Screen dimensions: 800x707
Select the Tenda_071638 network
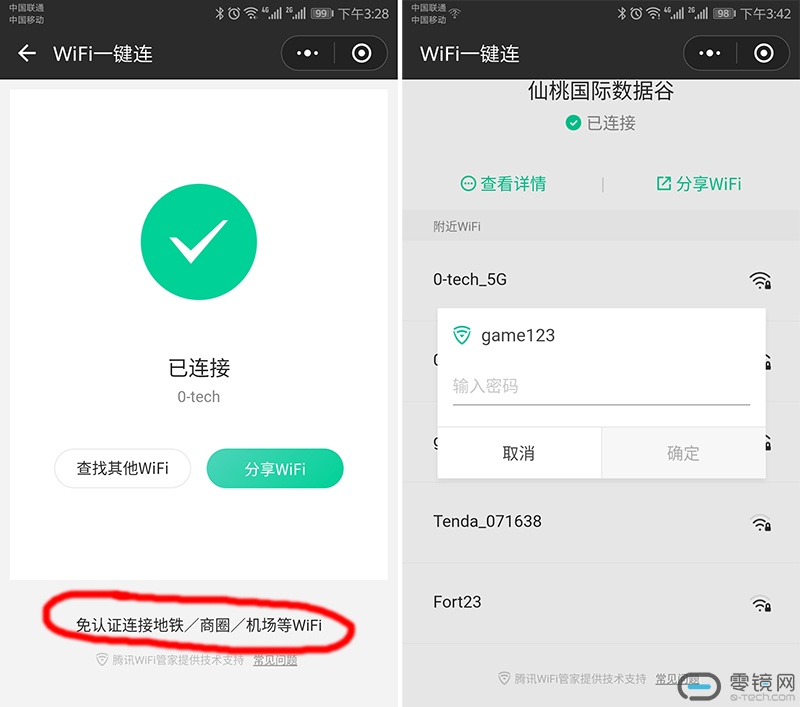(601, 522)
